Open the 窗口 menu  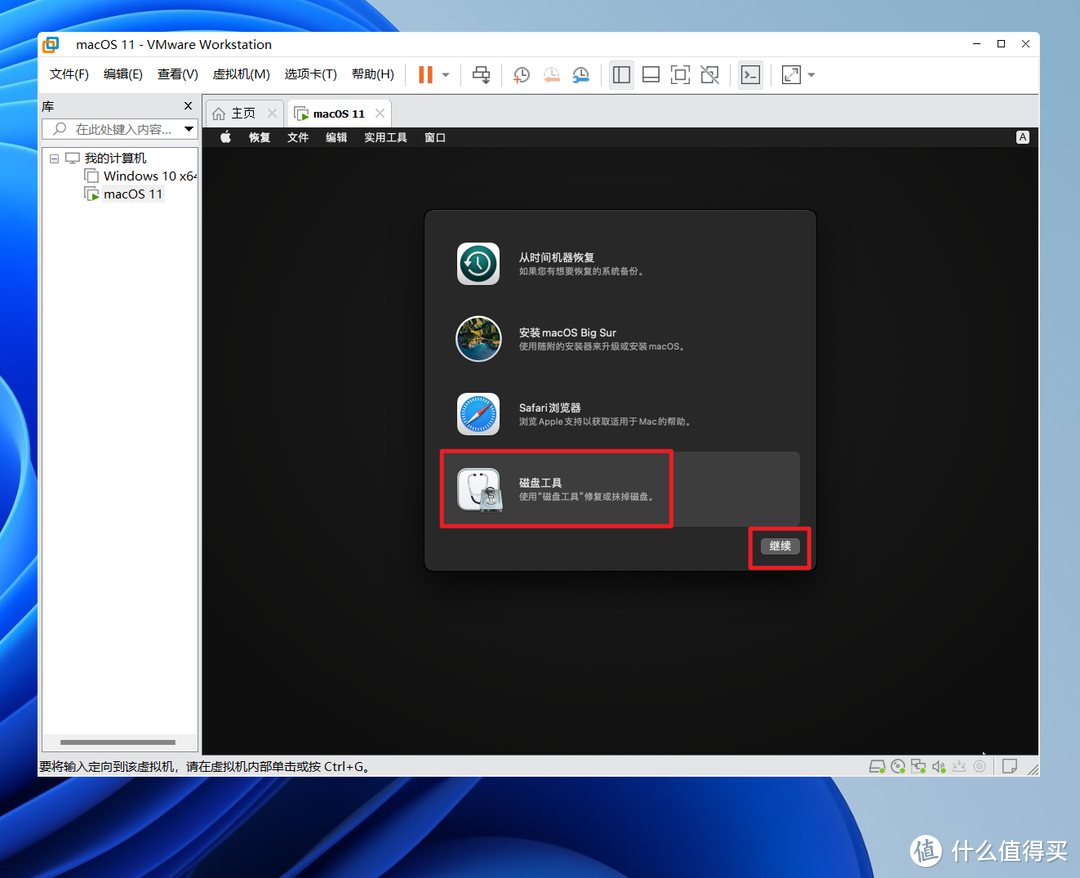(x=435, y=138)
